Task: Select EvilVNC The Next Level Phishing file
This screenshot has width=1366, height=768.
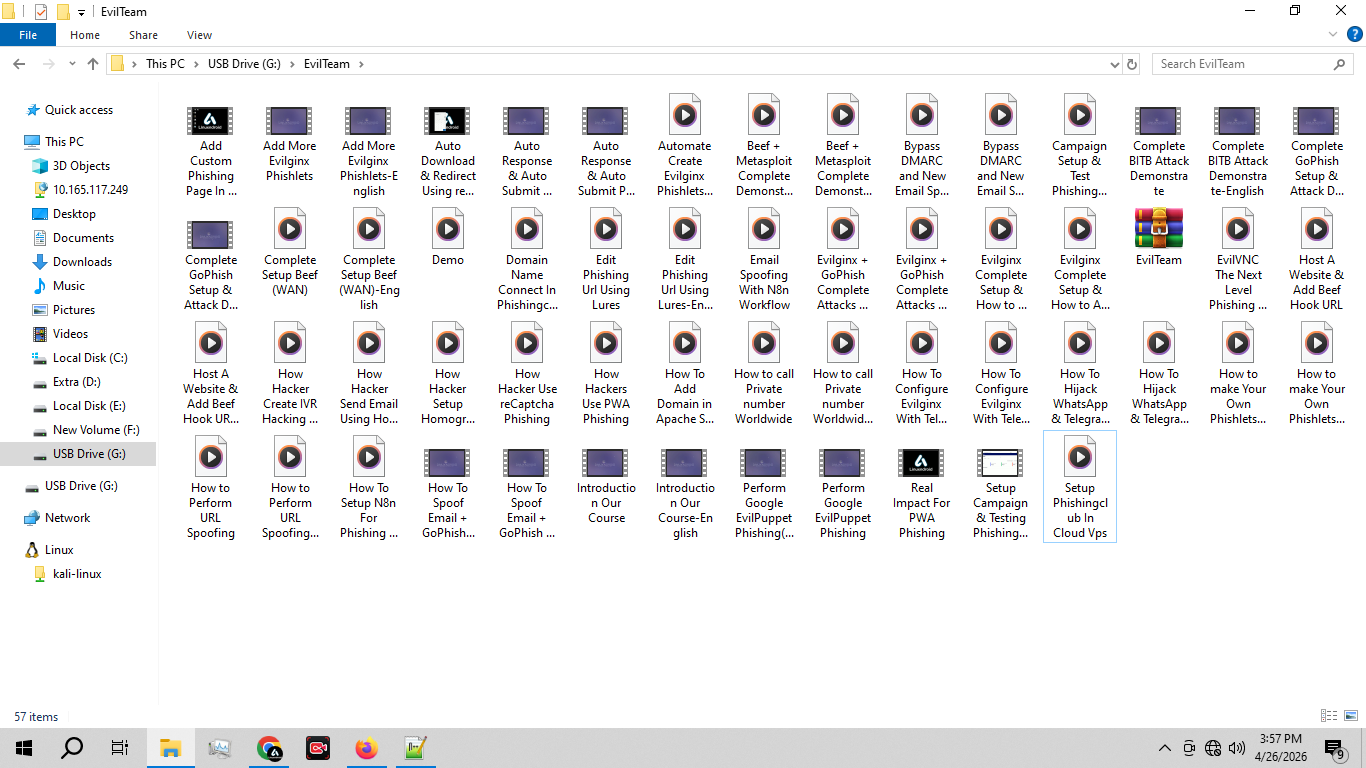Action: pyautogui.click(x=1238, y=260)
